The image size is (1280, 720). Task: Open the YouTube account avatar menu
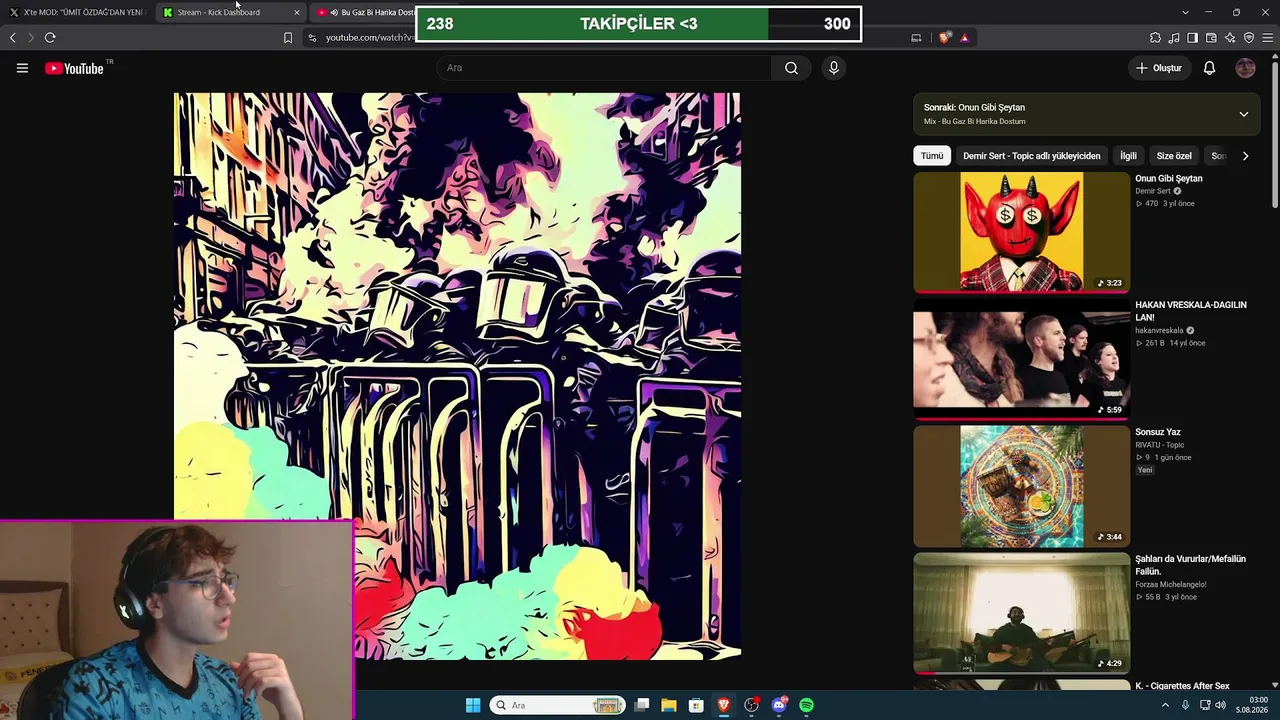click(x=1245, y=68)
